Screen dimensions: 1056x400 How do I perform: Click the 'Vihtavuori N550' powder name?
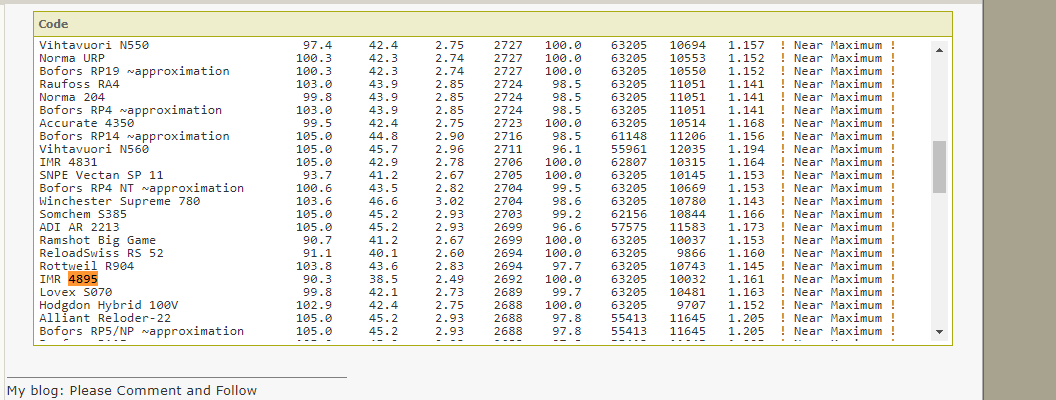point(94,45)
